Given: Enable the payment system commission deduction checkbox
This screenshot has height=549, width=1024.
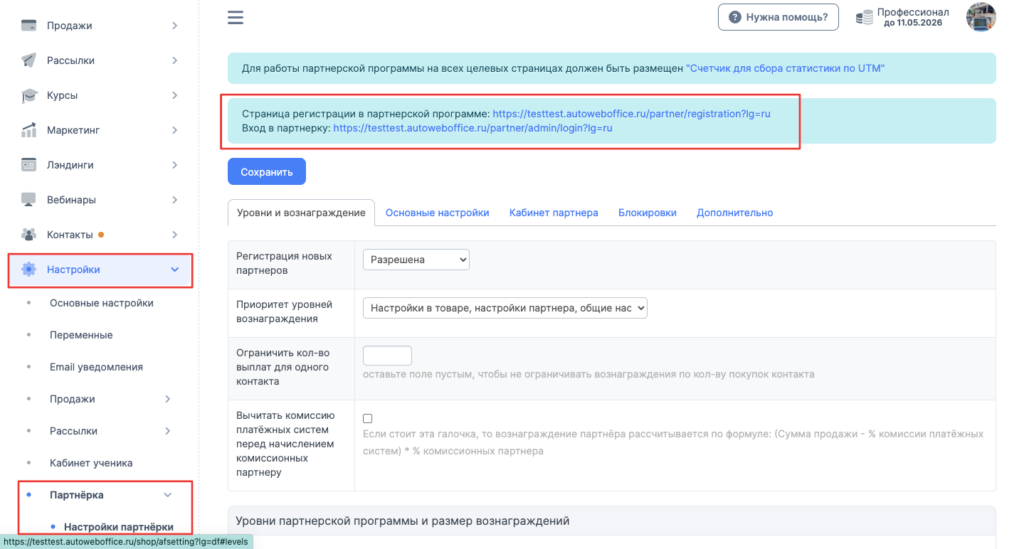Looking at the screenshot, I should (x=368, y=418).
